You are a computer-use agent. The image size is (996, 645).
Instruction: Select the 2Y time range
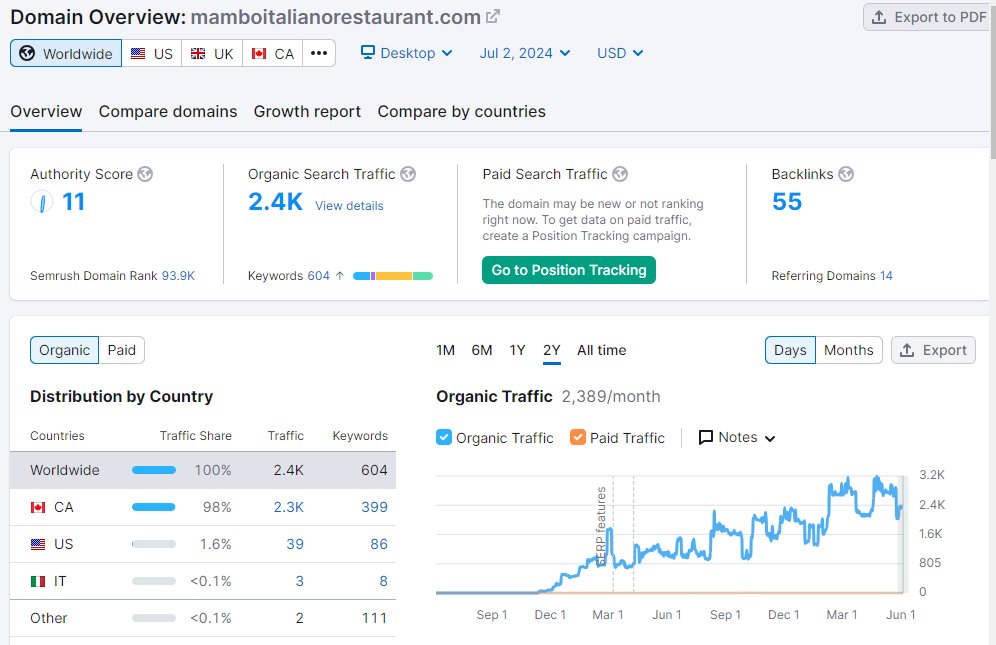click(x=551, y=350)
